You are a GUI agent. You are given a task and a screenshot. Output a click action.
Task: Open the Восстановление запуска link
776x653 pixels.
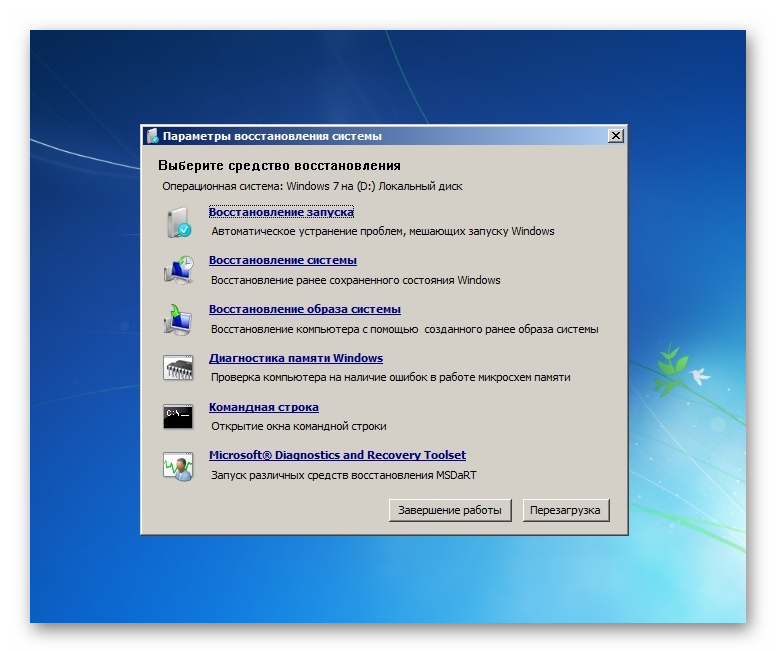[x=281, y=212]
